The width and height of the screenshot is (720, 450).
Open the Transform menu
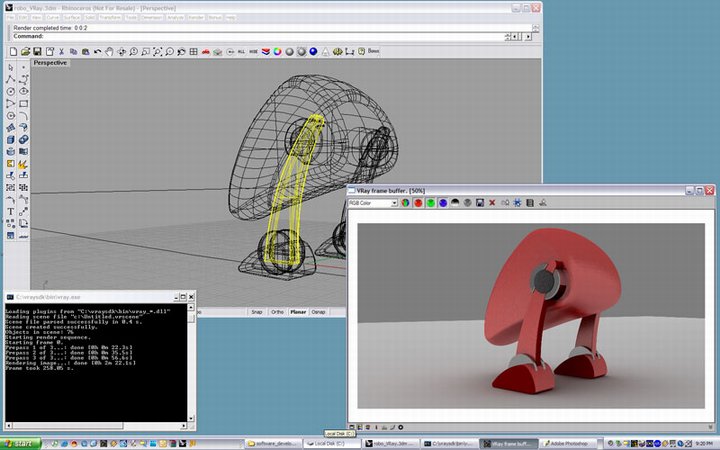point(110,17)
